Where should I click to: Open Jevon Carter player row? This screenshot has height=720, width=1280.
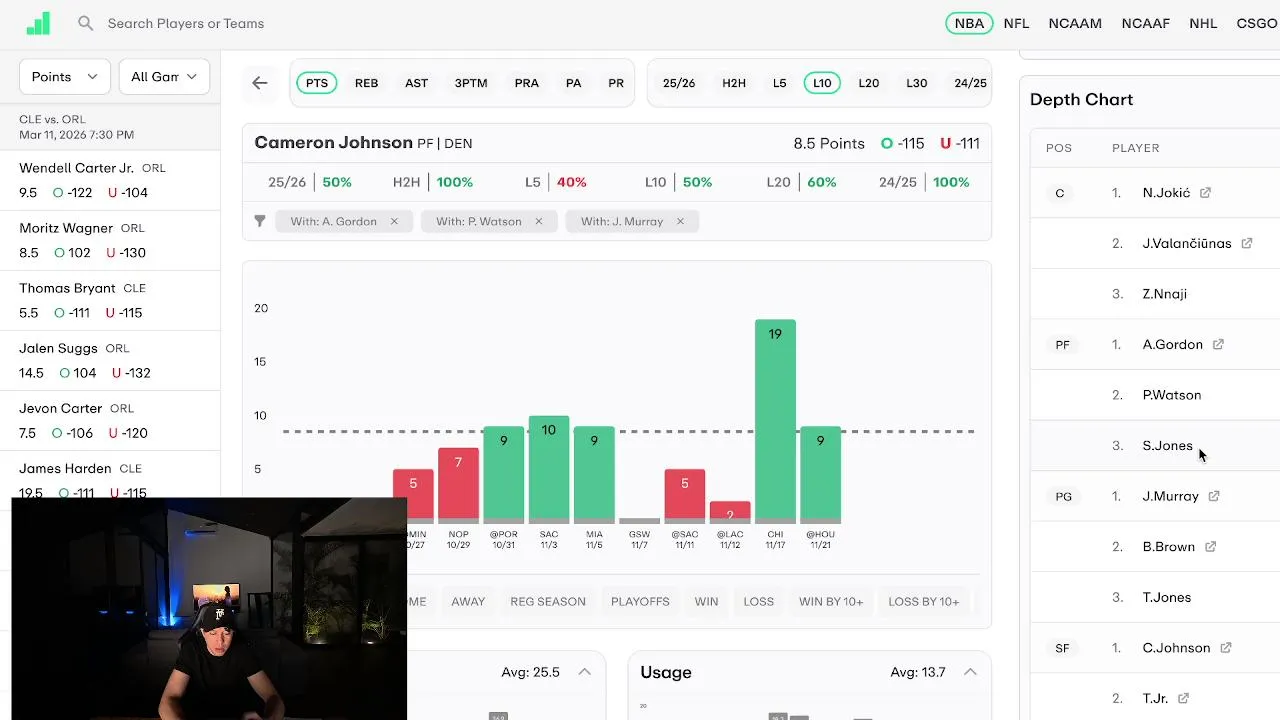coord(110,421)
